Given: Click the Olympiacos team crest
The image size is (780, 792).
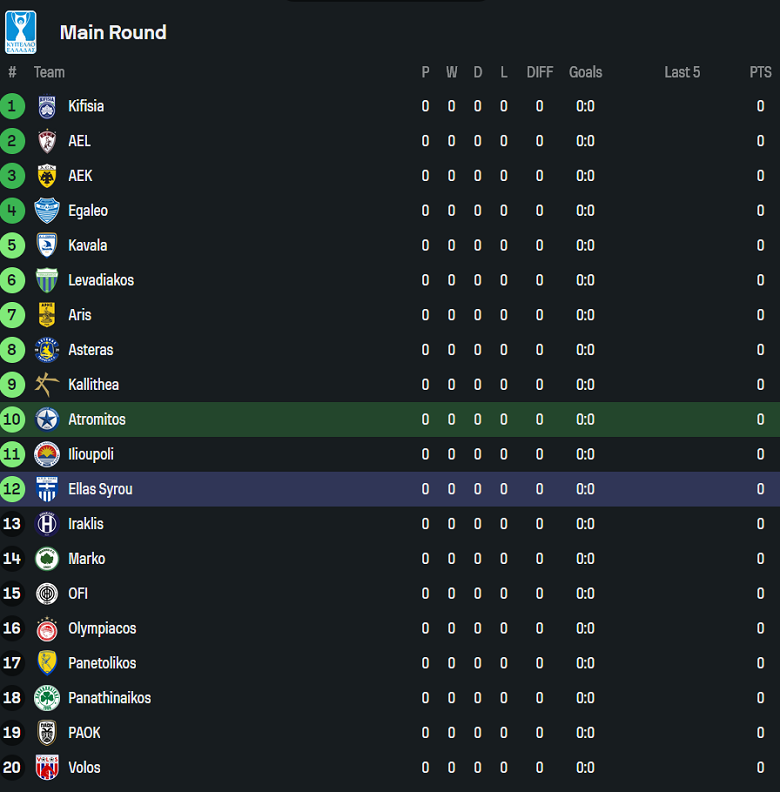Looking at the screenshot, I should coord(47,629).
